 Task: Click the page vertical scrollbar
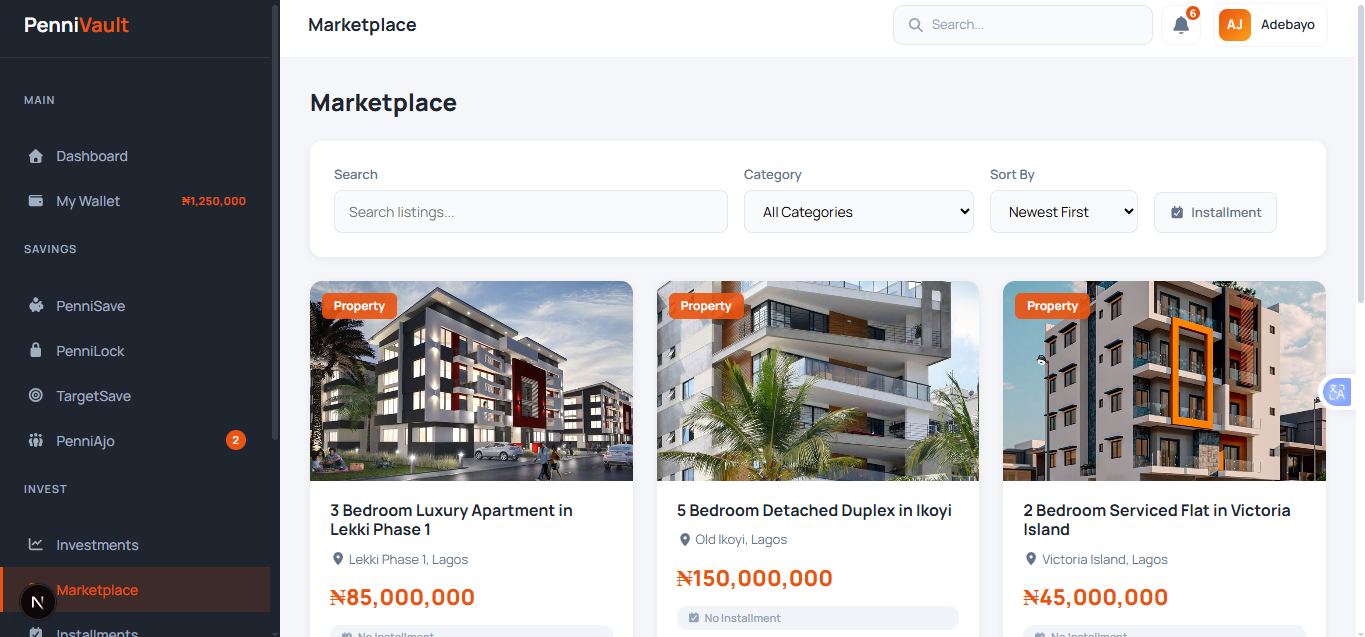(1360, 150)
